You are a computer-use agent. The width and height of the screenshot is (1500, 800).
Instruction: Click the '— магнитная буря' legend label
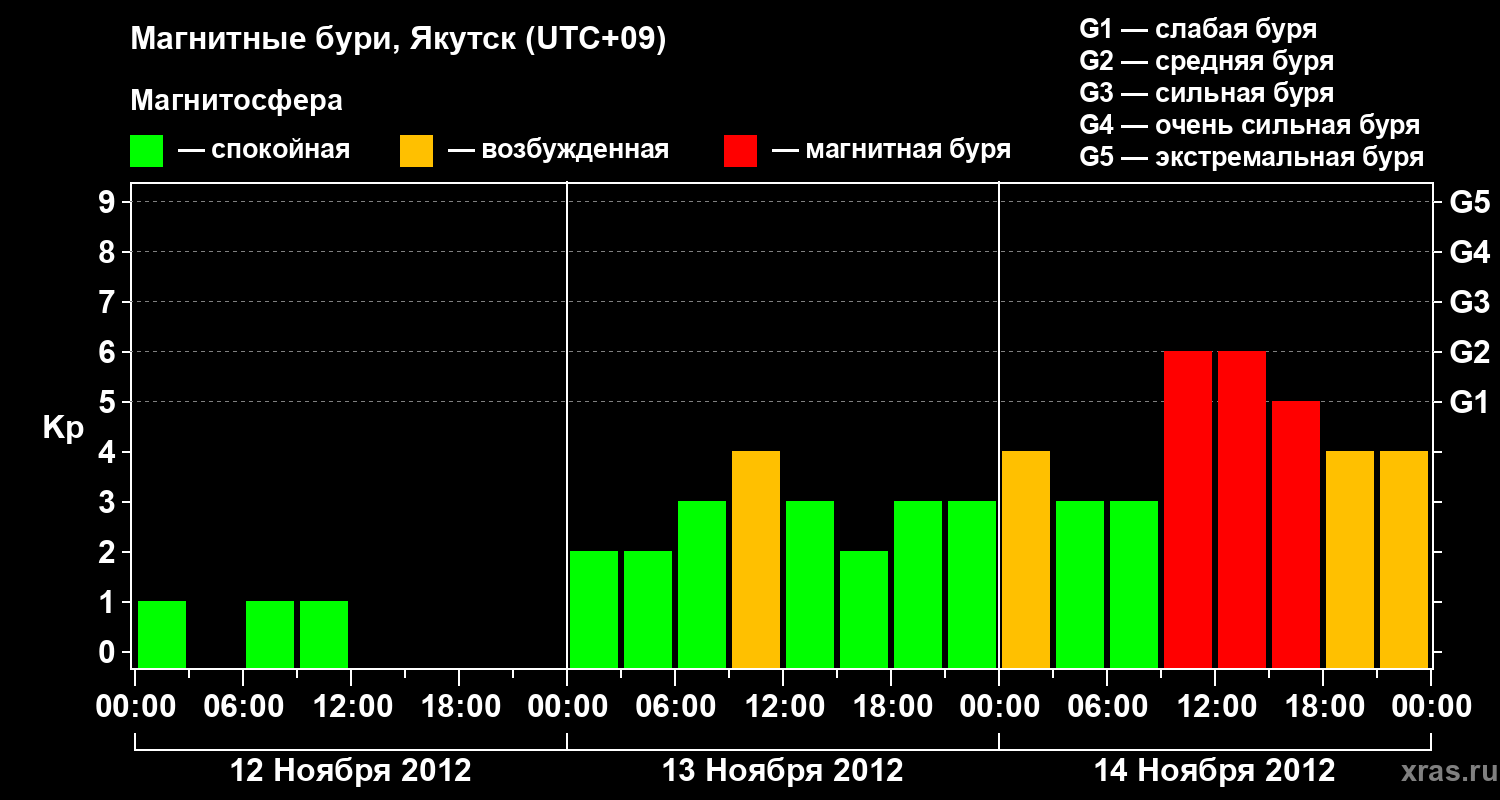891,151
